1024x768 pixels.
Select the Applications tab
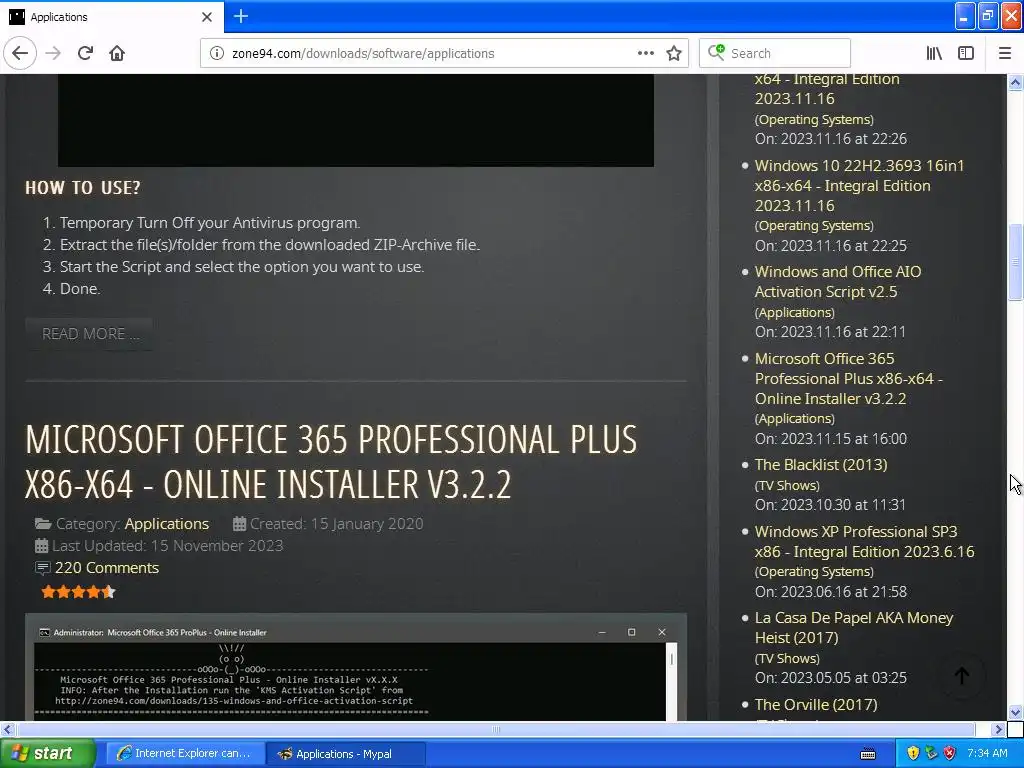pyautogui.click(x=111, y=16)
